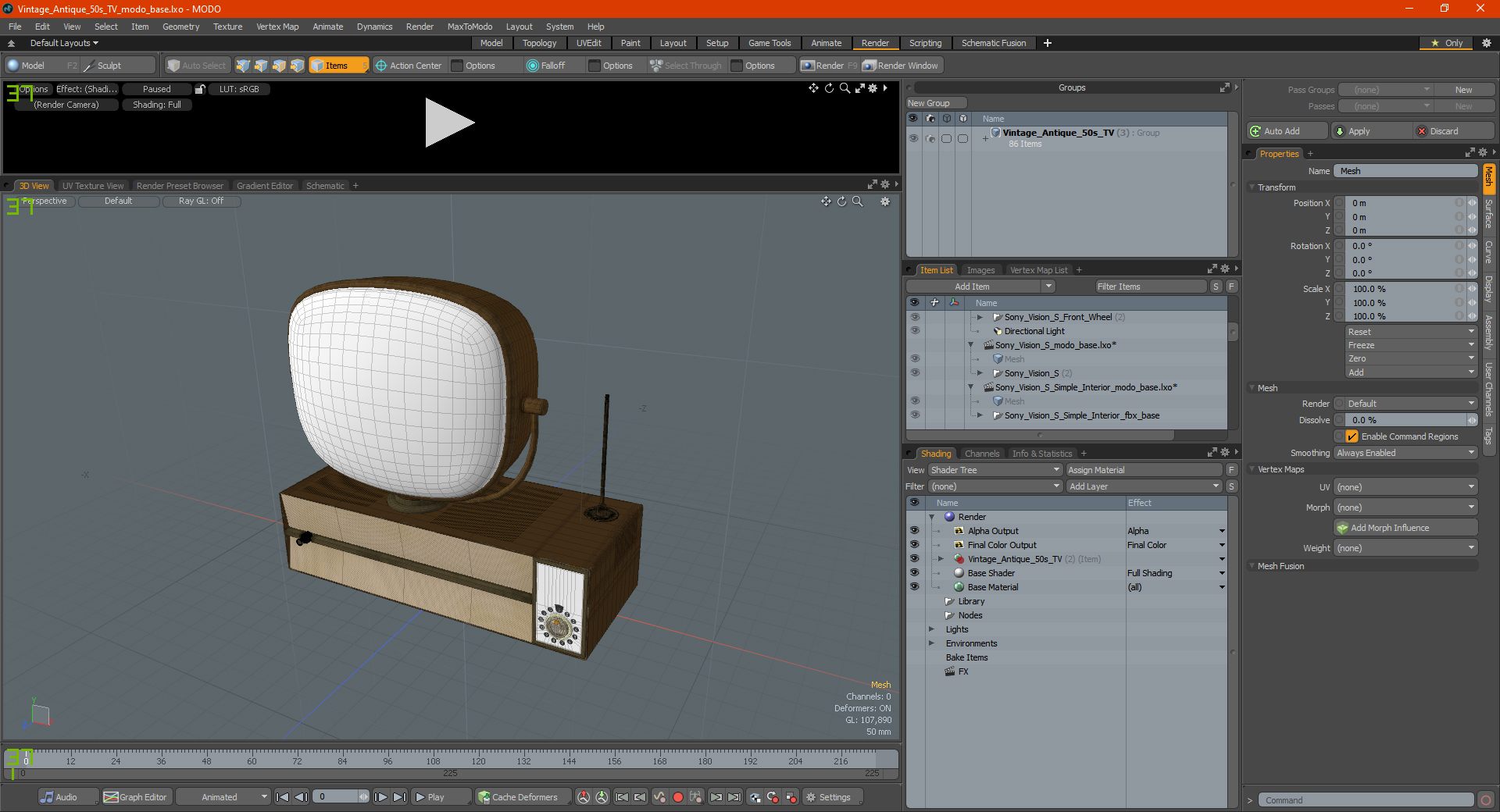Screen dimensions: 1500x812
Task: Start the render preview play button
Action: coord(449,123)
